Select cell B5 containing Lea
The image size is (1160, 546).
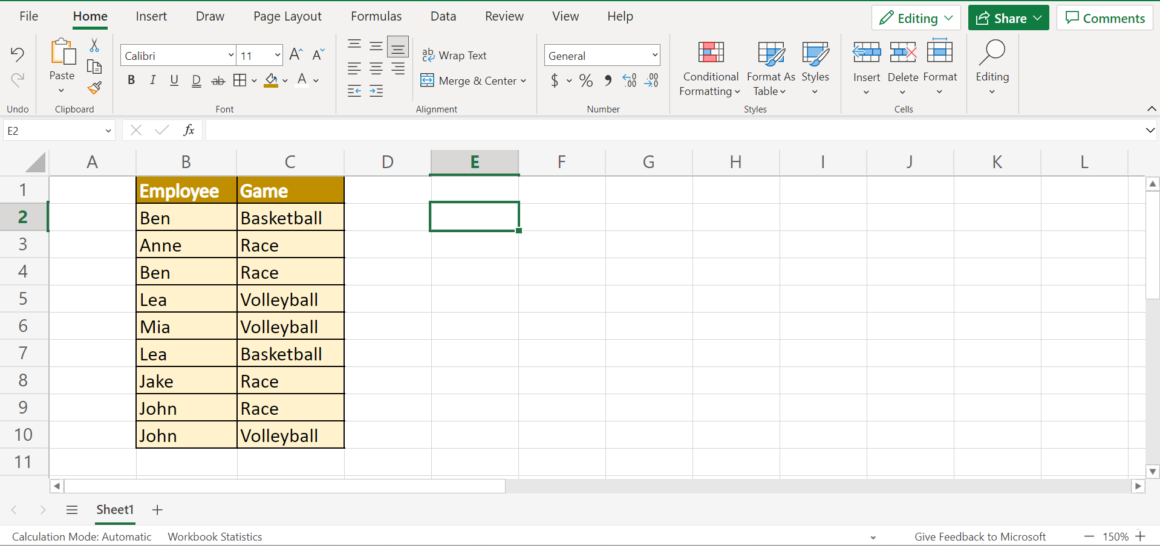(186, 299)
